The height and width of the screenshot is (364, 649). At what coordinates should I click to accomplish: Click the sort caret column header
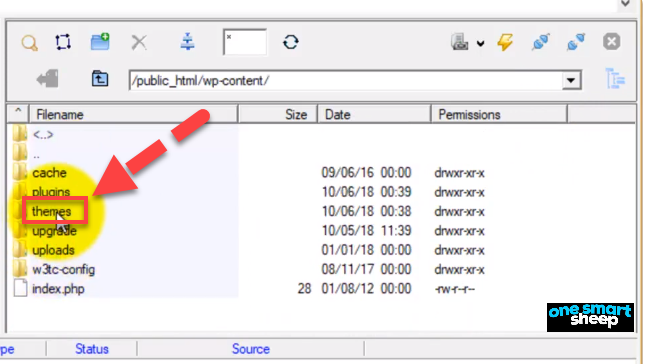pos(18,114)
